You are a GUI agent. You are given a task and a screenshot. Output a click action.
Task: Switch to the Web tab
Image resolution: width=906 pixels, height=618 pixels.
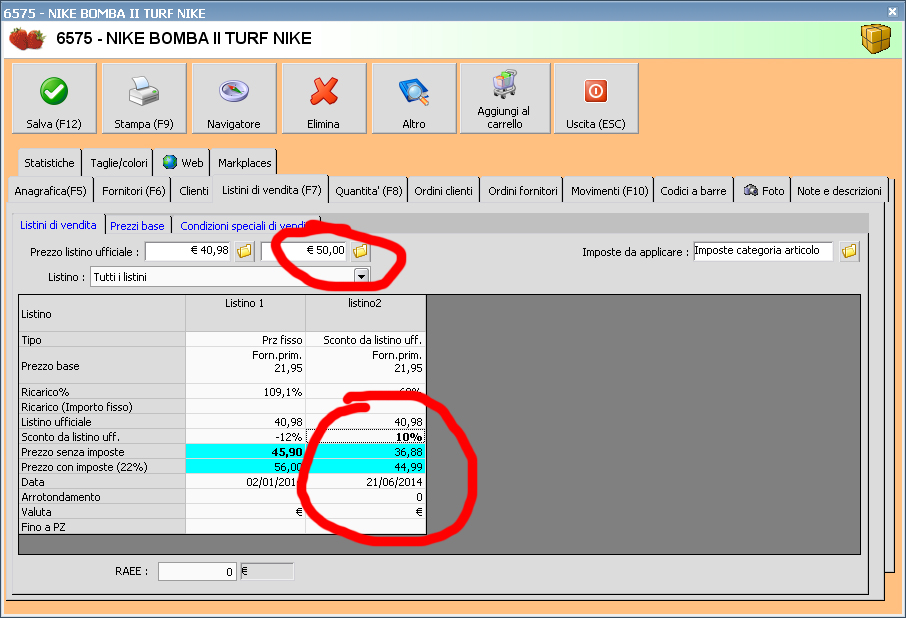coord(183,163)
